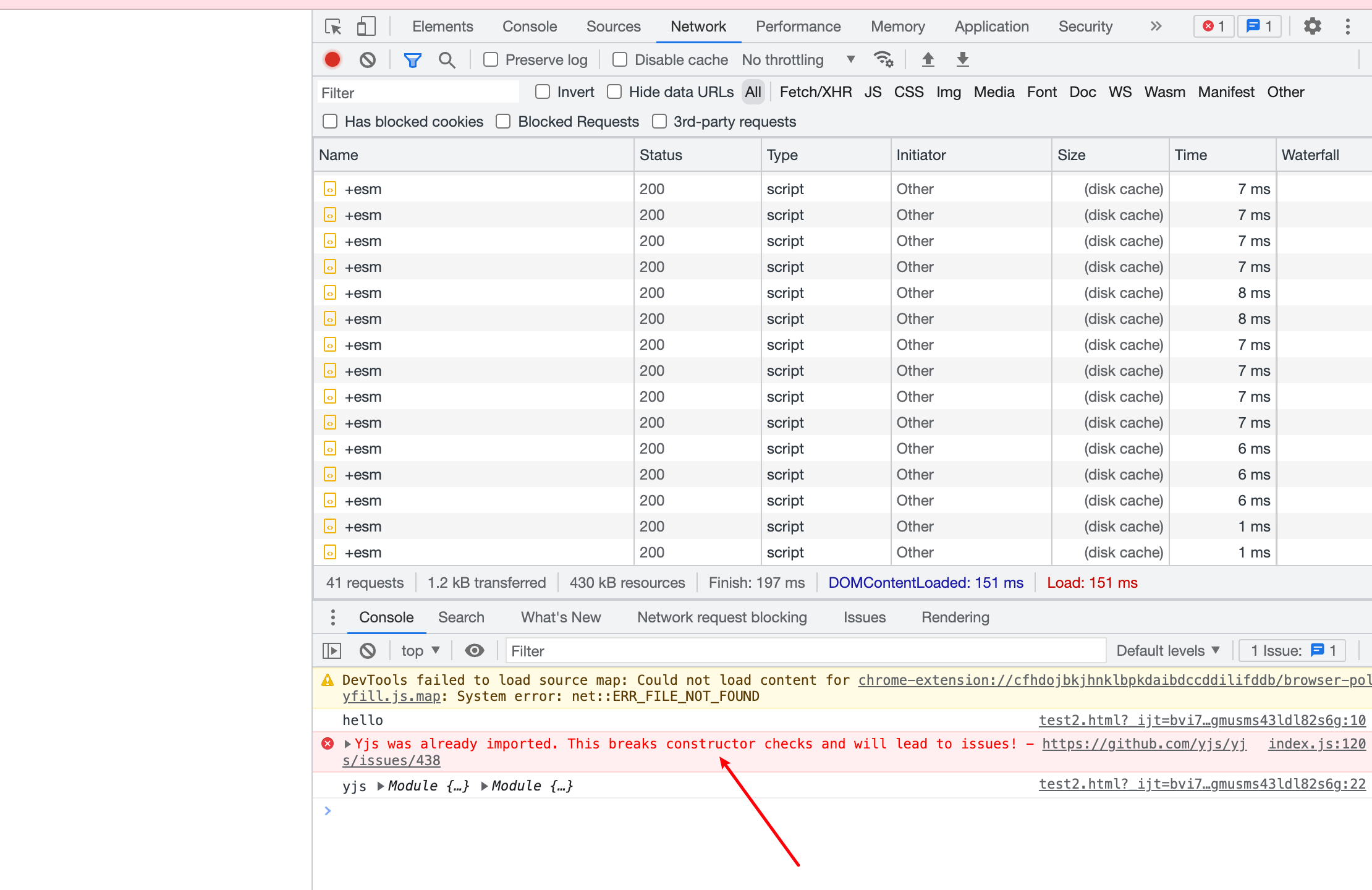Open the test2.html line 10 source link
Viewport: 1372px width, 890px height.
coord(1202,721)
